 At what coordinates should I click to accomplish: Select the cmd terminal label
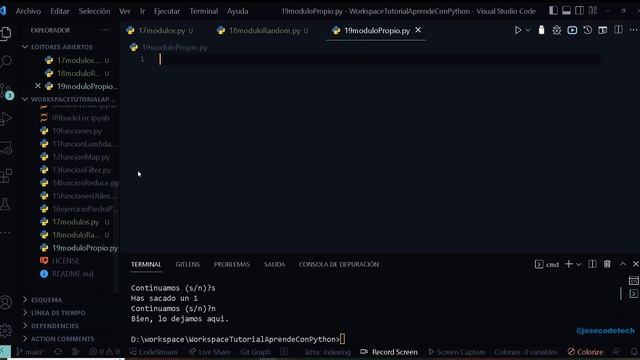click(x=547, y=264)
